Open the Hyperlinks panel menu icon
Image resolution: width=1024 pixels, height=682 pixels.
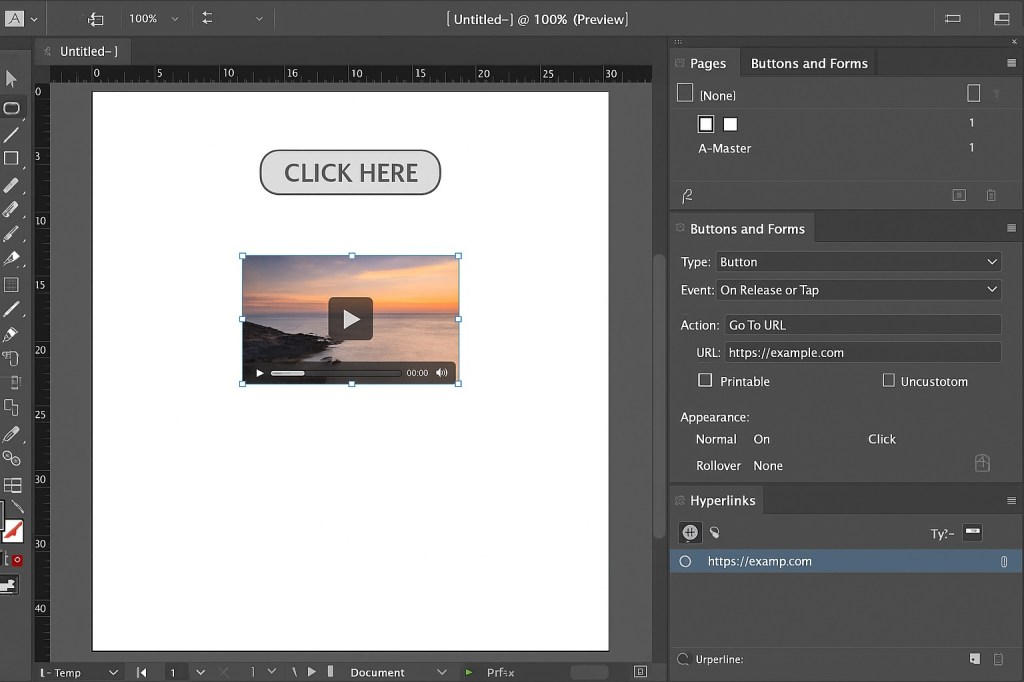point(1011,500)
